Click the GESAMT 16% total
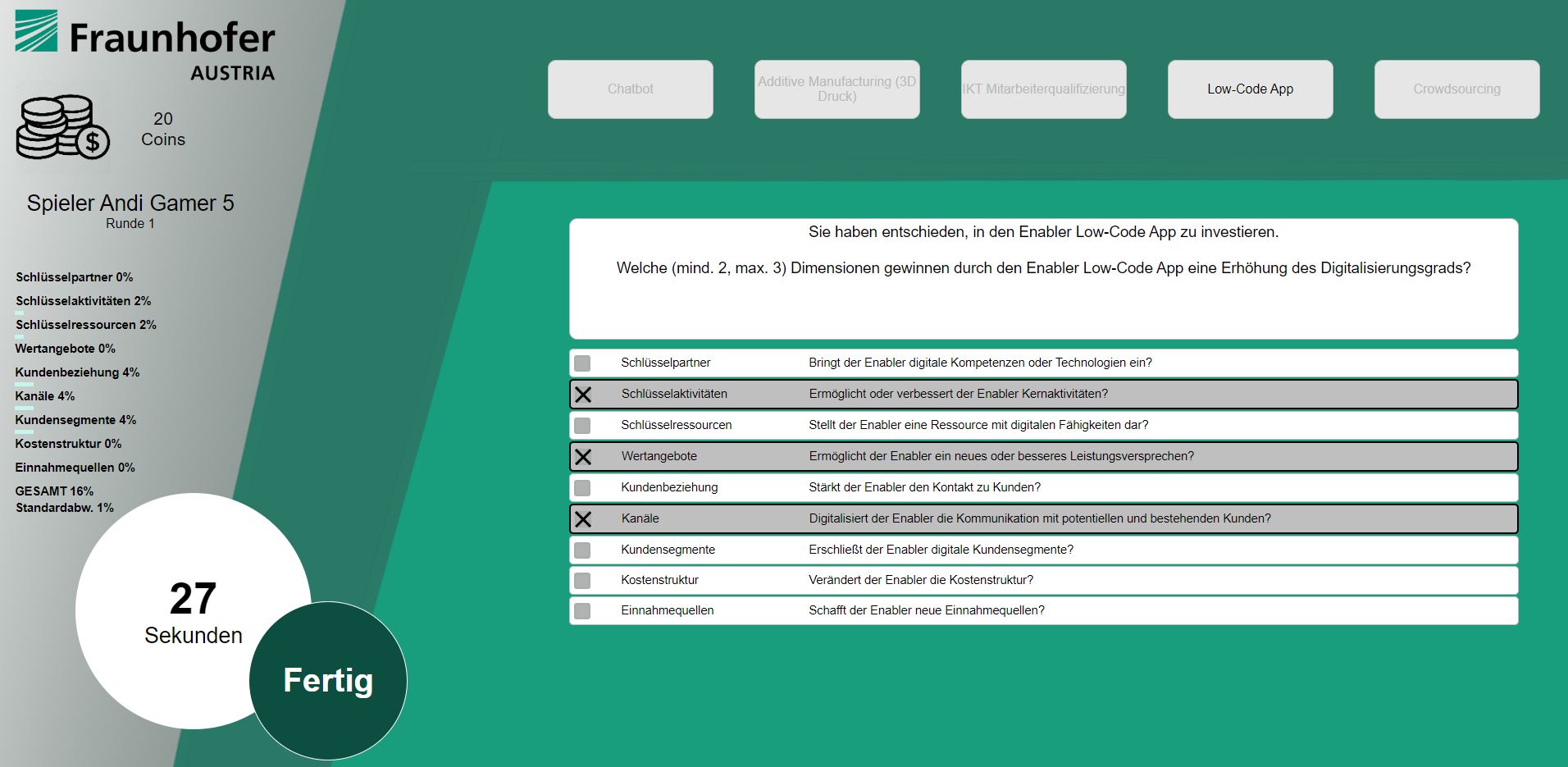1568x767 pixels. [x=55, y=491]
